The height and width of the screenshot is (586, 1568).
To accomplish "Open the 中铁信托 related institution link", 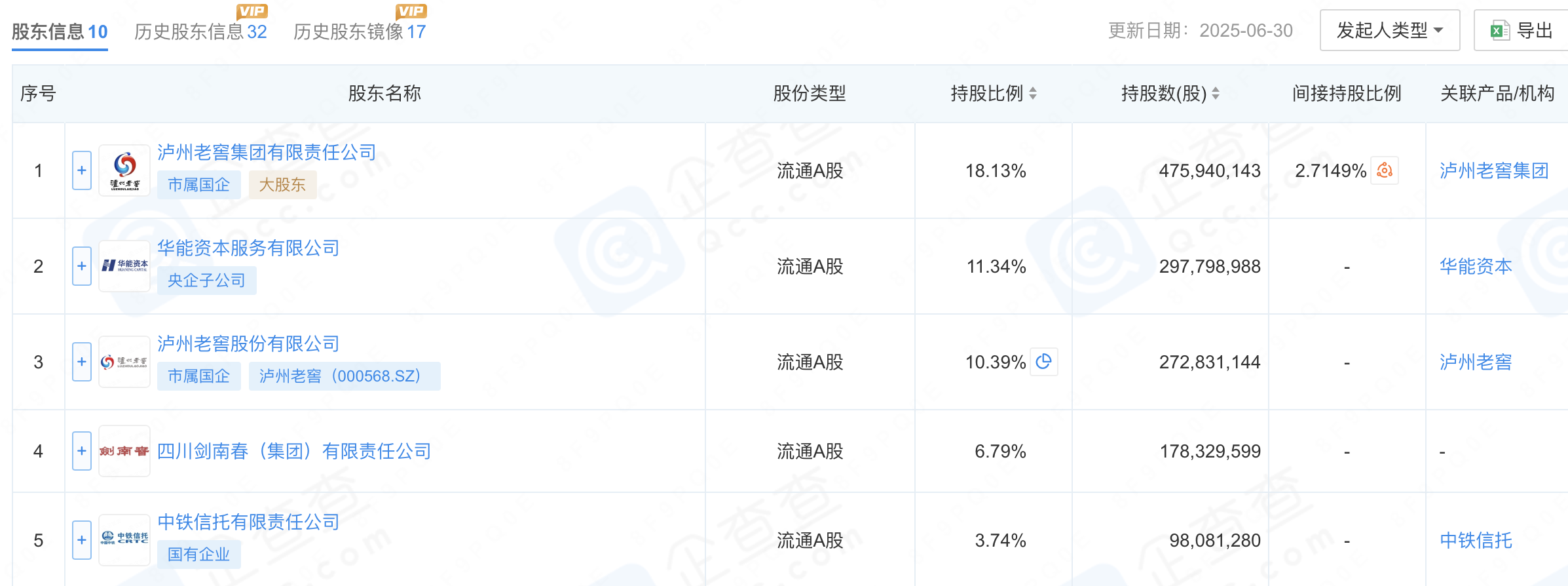I will [x=1476, y=540].
